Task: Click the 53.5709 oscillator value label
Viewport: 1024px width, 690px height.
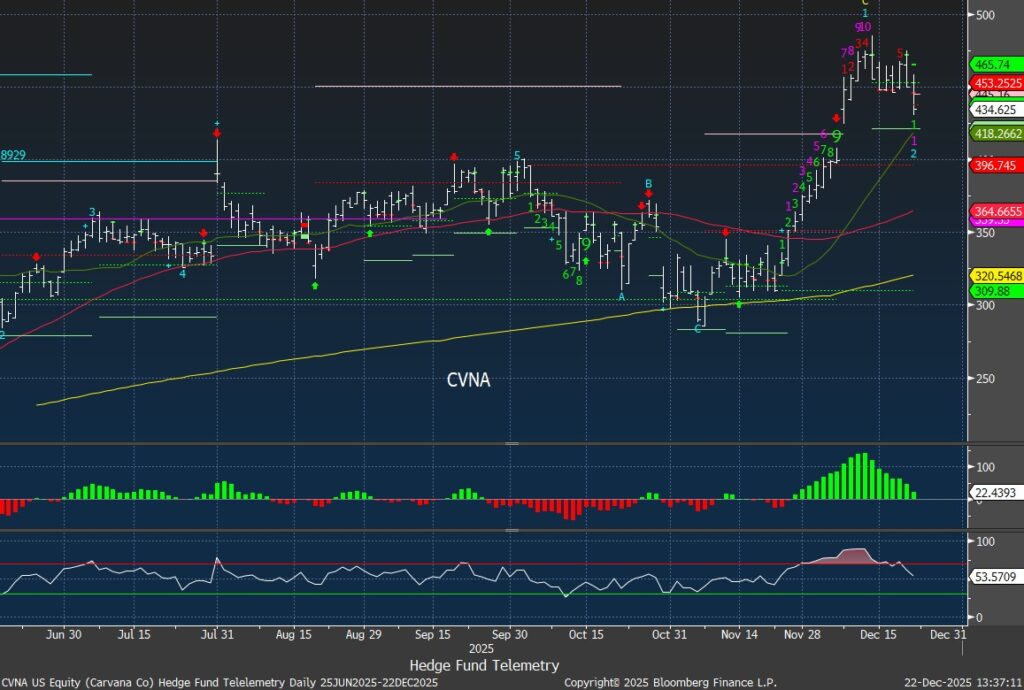Action: tap(996, 578)
